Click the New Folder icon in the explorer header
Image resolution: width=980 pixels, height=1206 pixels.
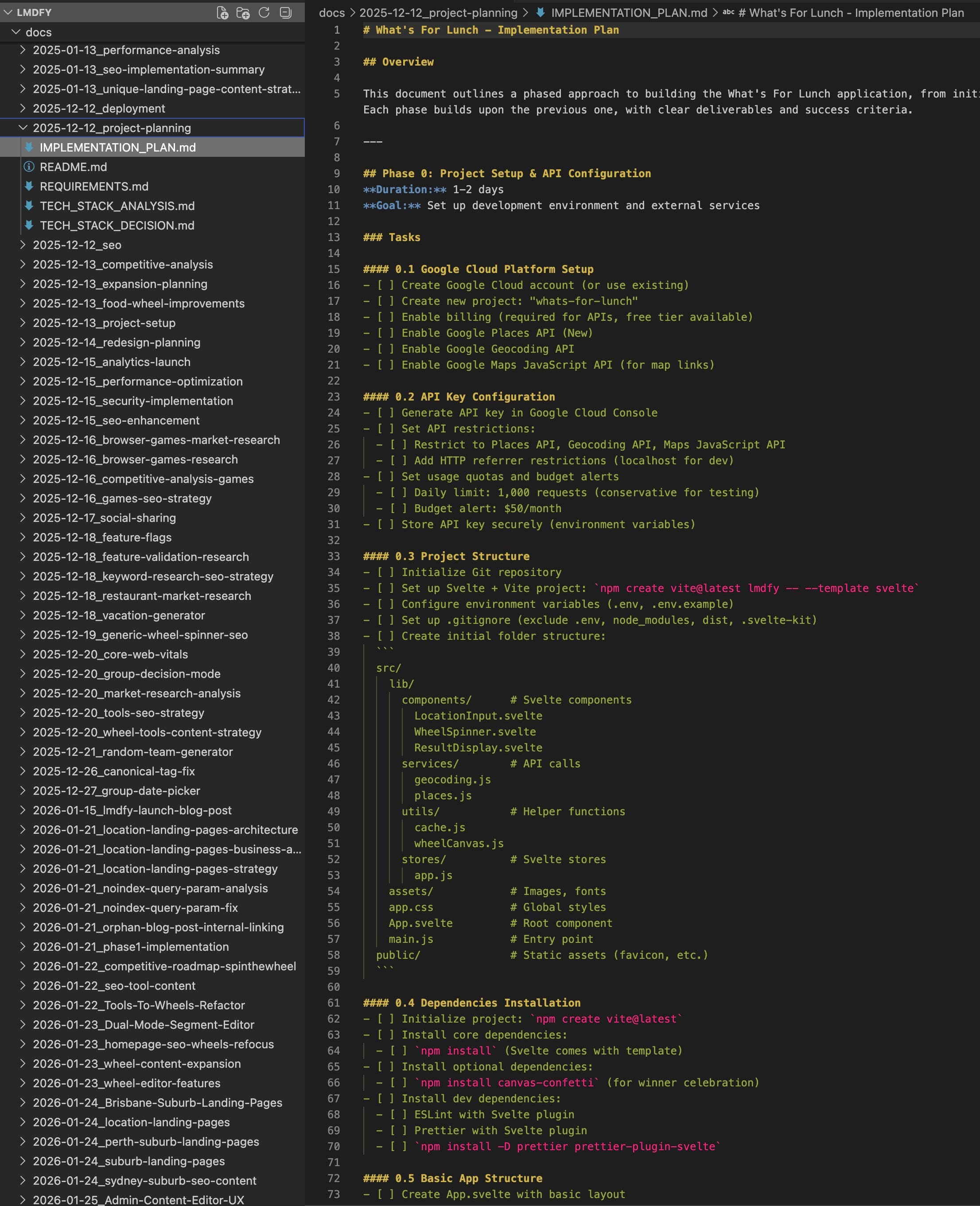[x=243, y=12]
